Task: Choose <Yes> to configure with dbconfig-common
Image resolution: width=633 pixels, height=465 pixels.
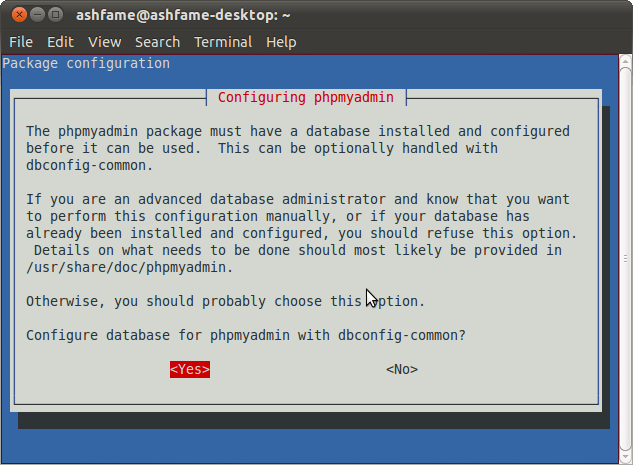Action: tap(190, 369)
